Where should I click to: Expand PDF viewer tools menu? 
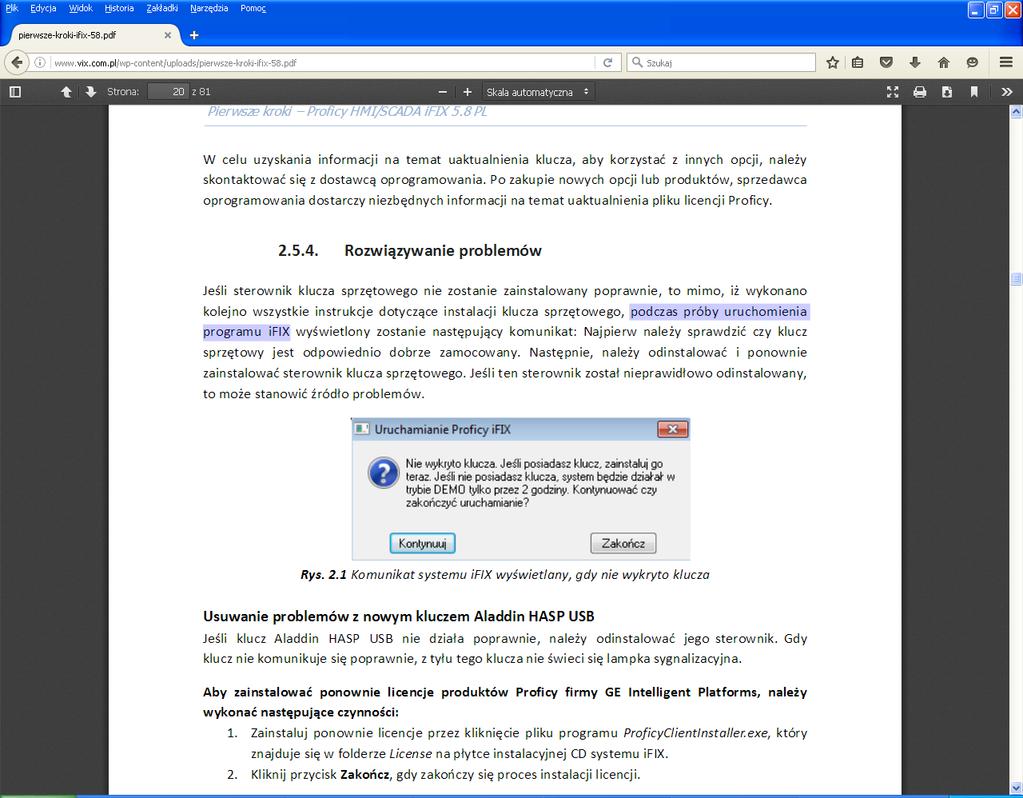(1007, 92)
